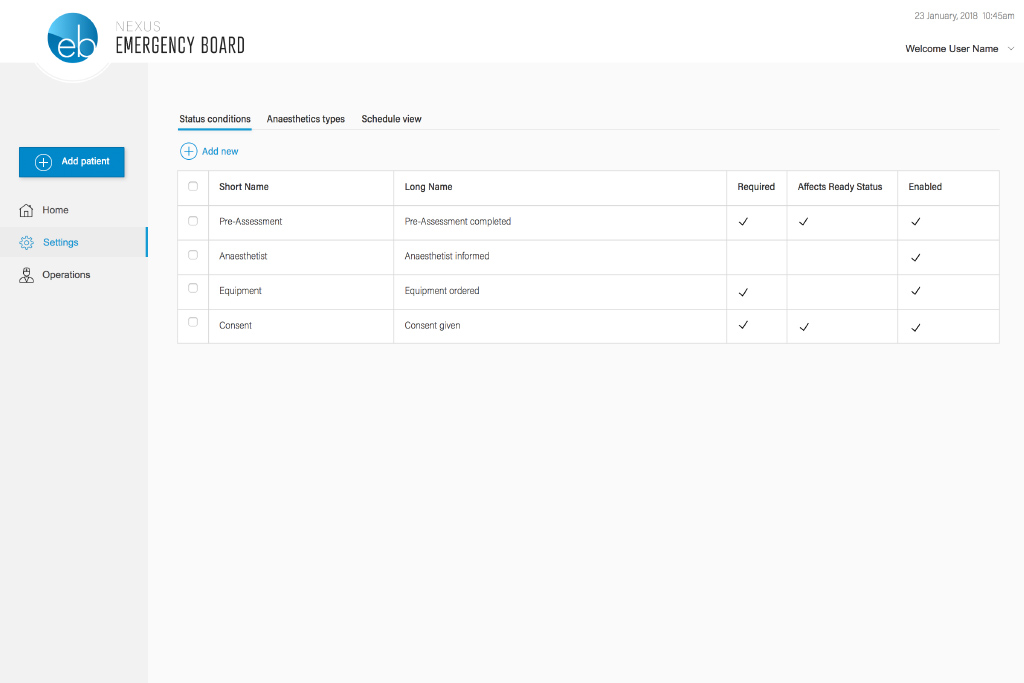Toggle Enabled checkmark for Pre-Assessment
The image size is (1024, 683).
(x=916, y=222)
